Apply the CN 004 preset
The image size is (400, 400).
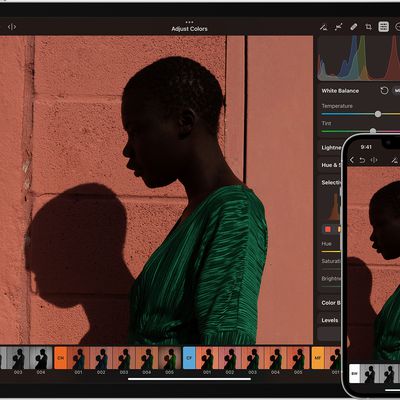point(147,358)
